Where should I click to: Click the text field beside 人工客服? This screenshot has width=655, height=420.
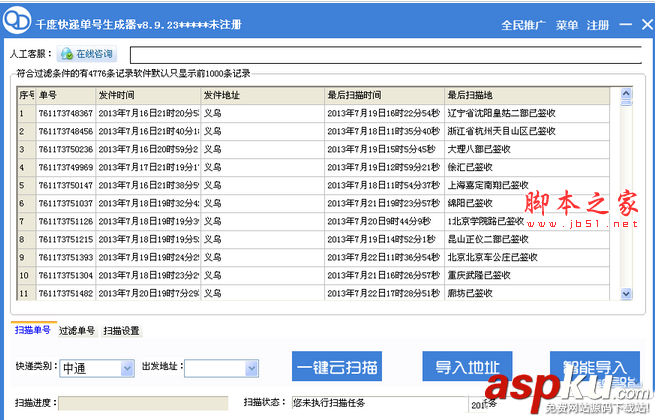click(x=386, y=55)
